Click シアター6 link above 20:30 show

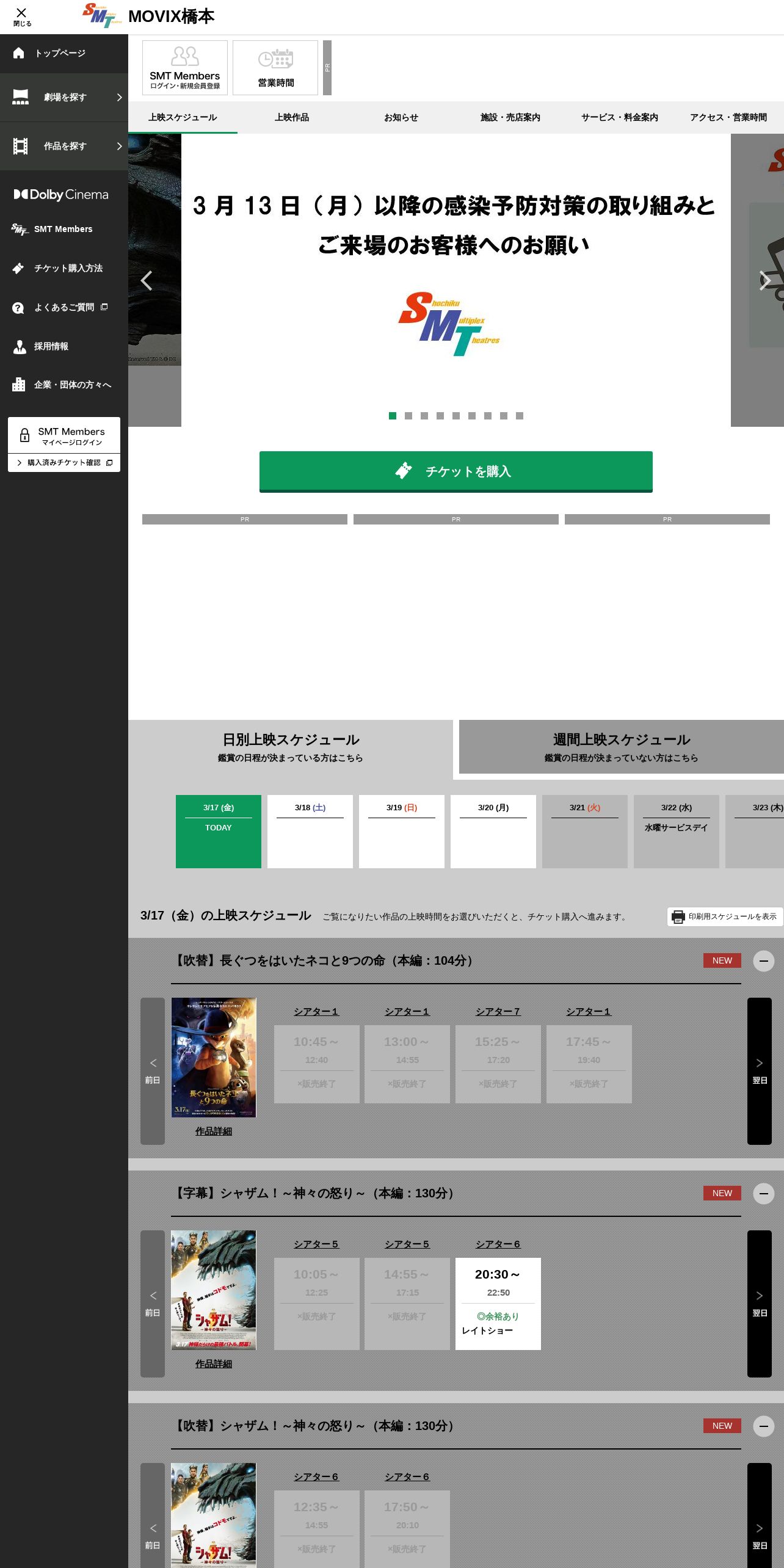click(x=498, y=1244)
